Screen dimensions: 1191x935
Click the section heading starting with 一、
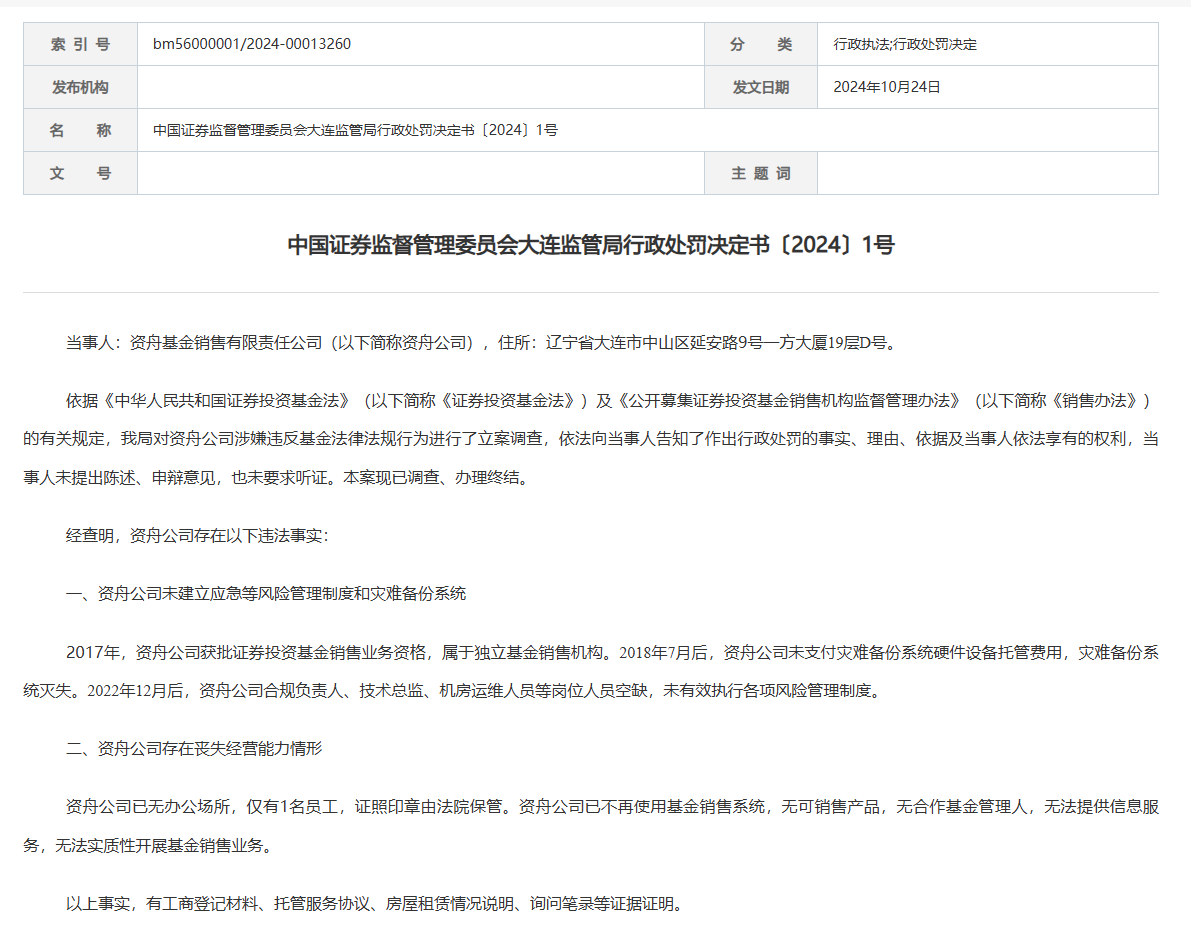pyautogui.click(x=266, y=593)
